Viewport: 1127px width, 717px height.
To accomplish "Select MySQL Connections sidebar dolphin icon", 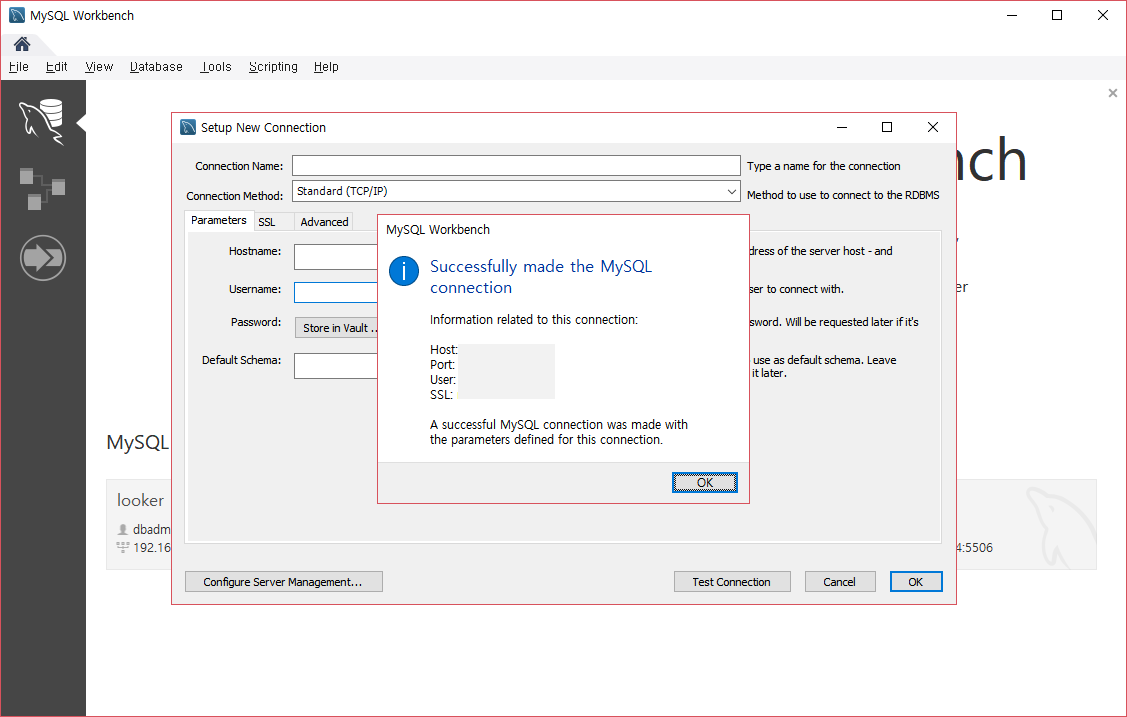I will click(x=42, y=122).
